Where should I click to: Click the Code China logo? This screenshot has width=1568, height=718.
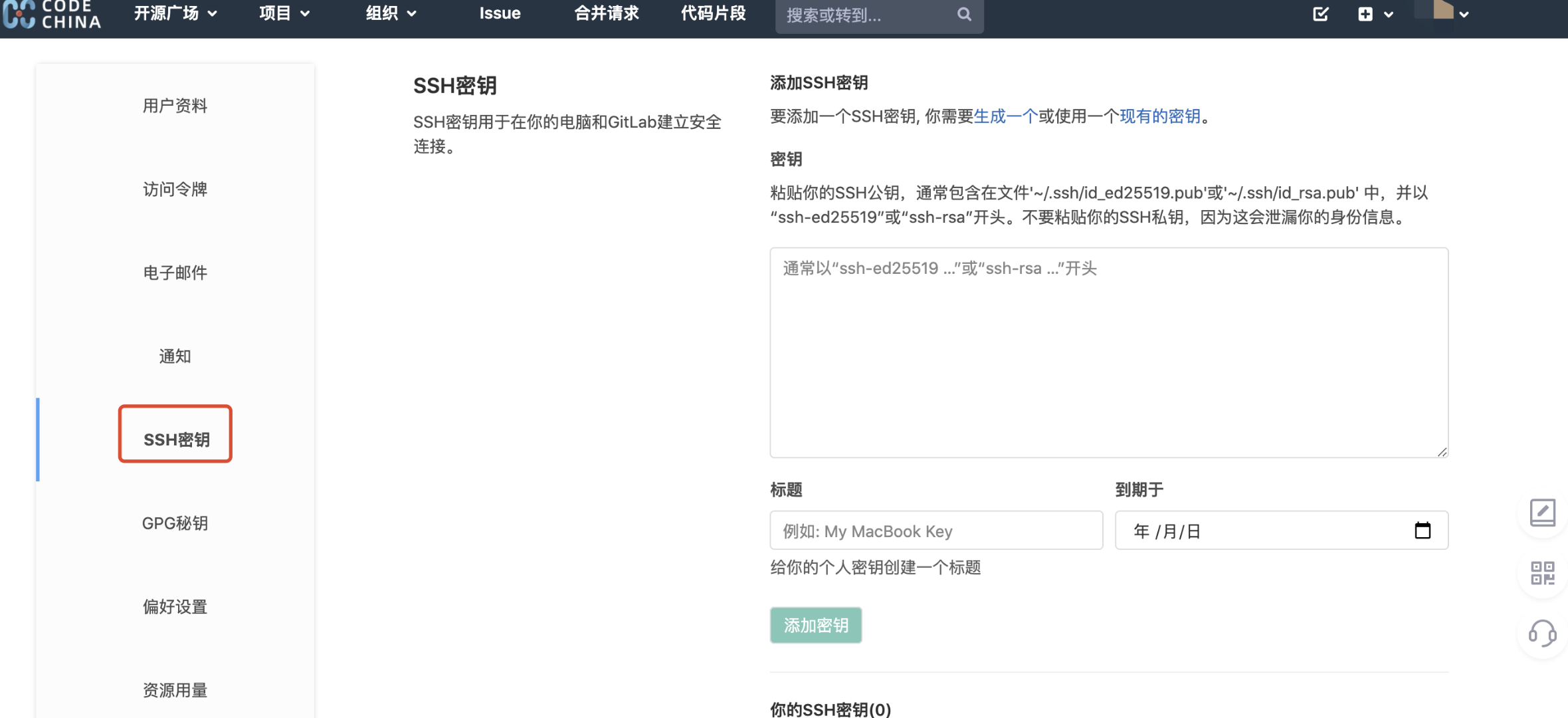click(x=52, y=13)
